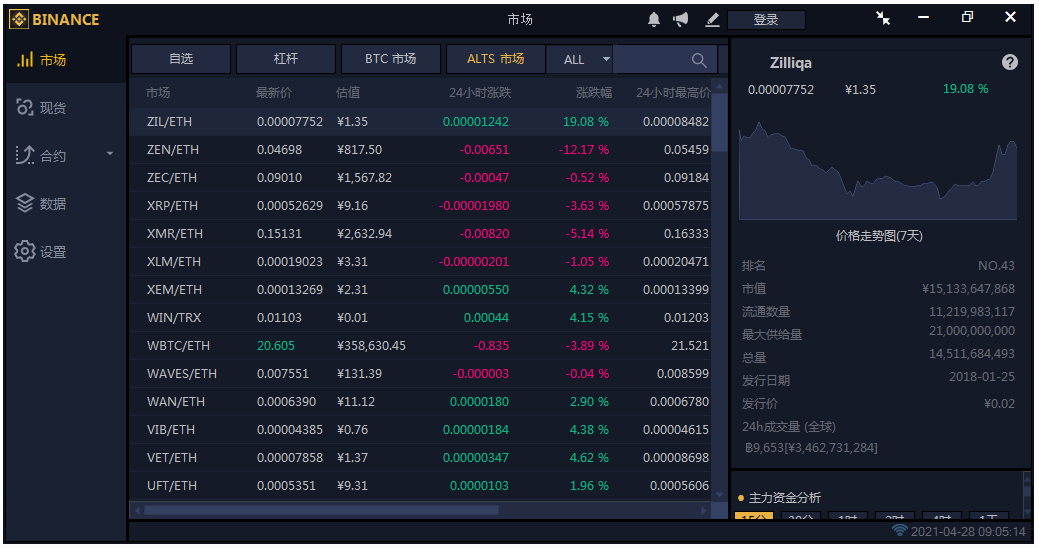The image size is (1039, 548).
Task: Select the ZEN/ETH row
Action: tap(420, 150)
